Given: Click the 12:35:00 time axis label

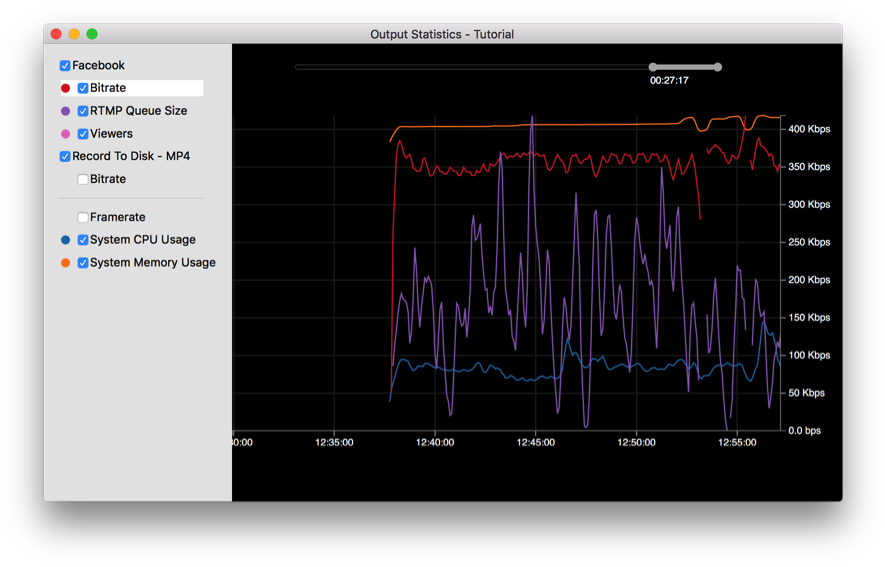Looking at the screenshot, I should coord(334,443).
